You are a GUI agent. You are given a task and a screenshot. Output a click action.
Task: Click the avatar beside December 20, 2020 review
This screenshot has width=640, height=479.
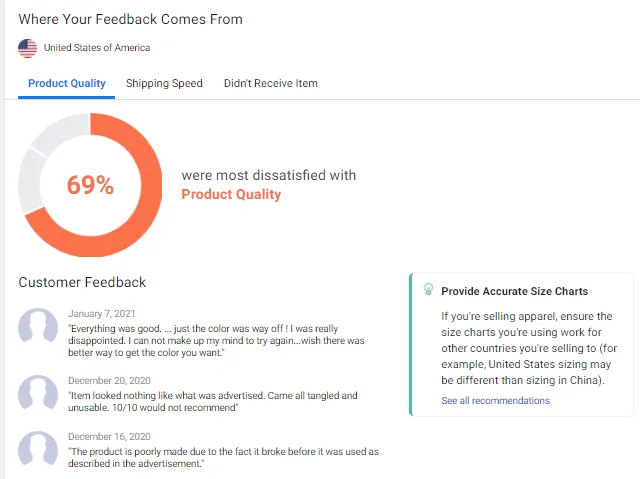coord(38,393)
